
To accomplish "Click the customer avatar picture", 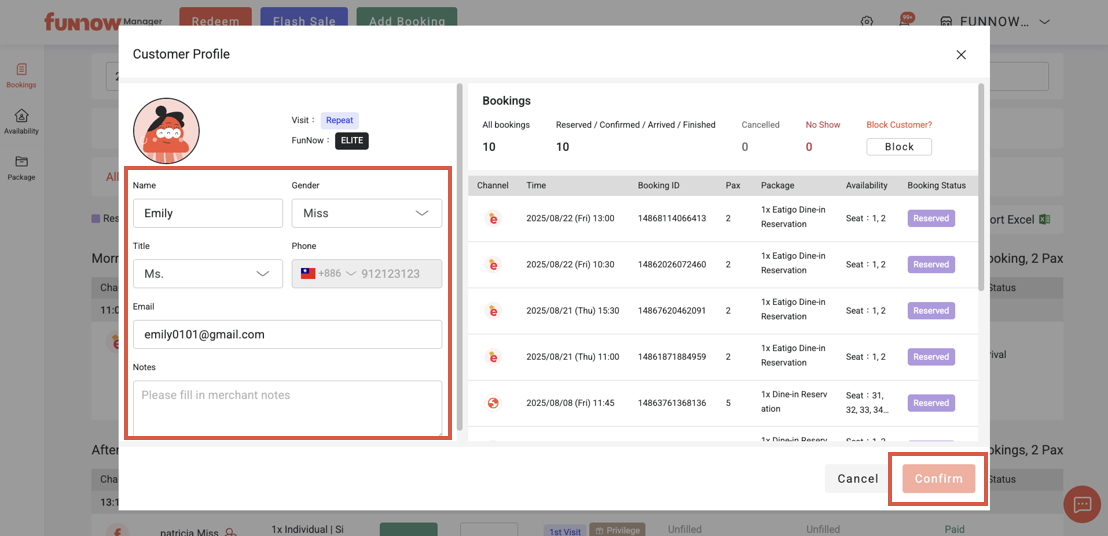I will (x=166, y=131).
